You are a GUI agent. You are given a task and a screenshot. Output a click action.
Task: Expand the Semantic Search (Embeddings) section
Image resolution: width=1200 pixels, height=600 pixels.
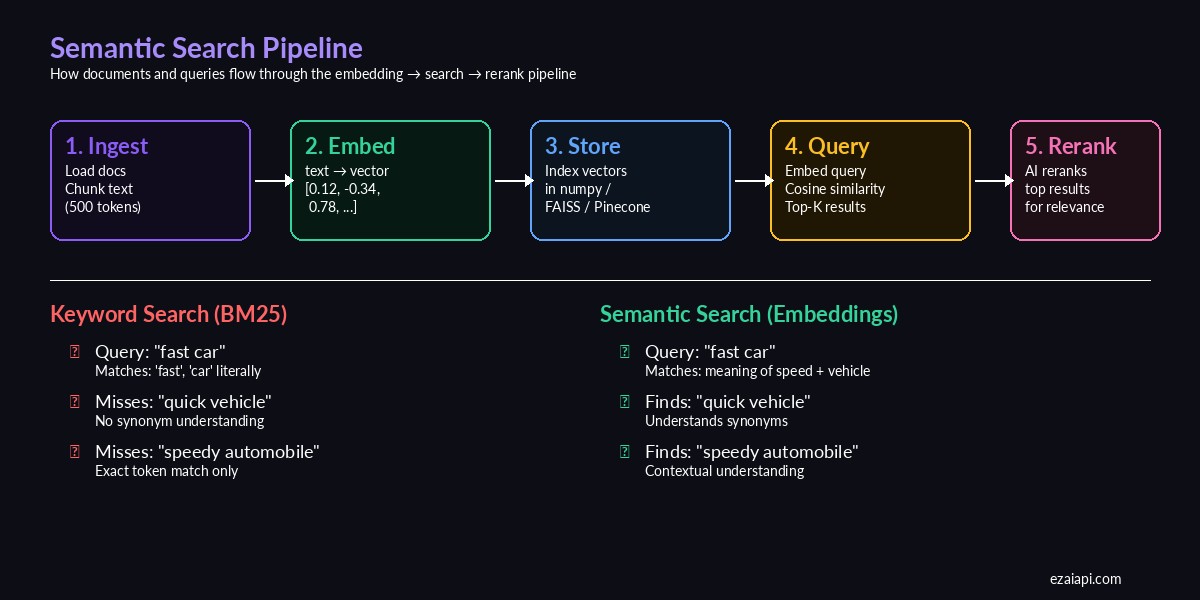click(x=749, y=314)
